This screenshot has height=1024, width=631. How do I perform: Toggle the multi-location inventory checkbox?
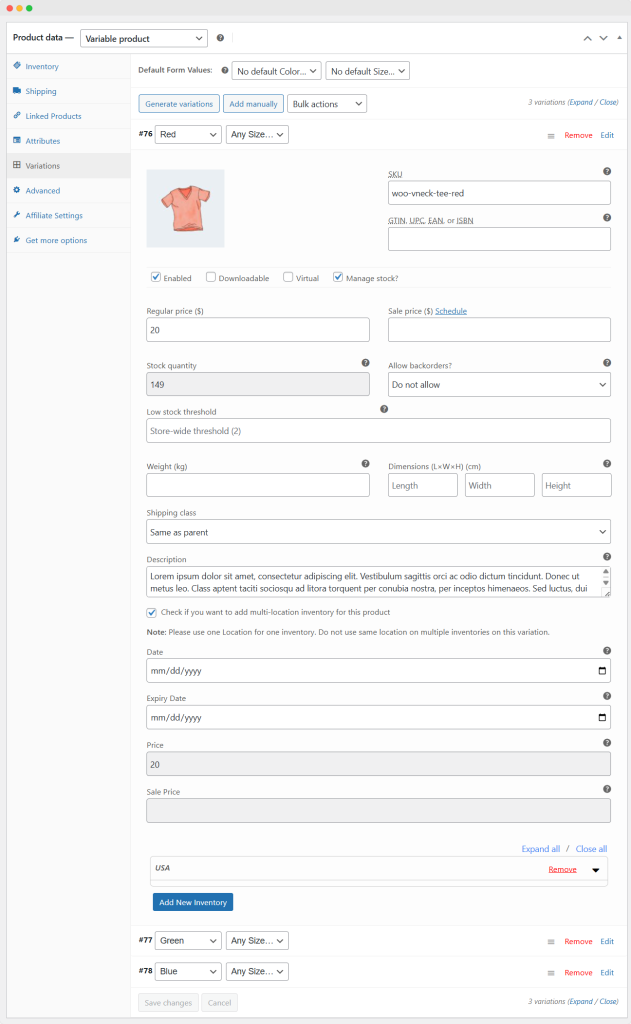click(152, 612)
